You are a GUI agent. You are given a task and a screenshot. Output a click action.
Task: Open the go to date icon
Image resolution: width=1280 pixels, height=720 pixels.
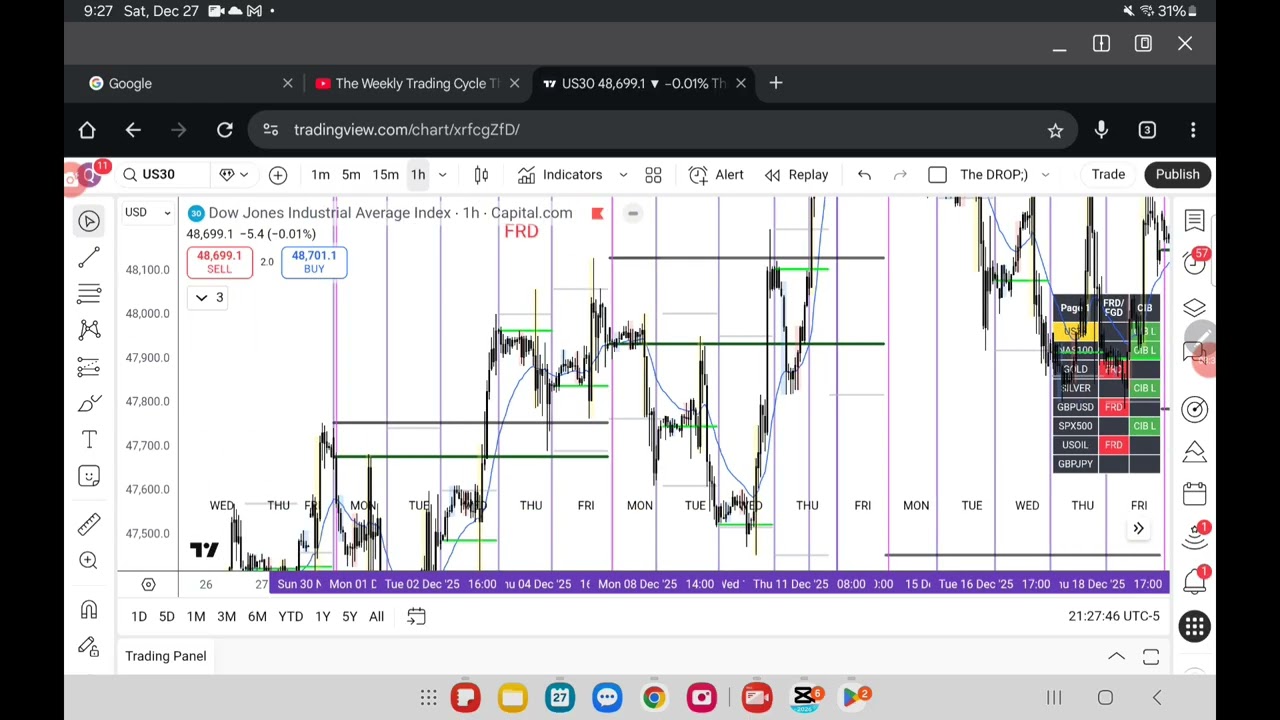click(x=416, y=616)
